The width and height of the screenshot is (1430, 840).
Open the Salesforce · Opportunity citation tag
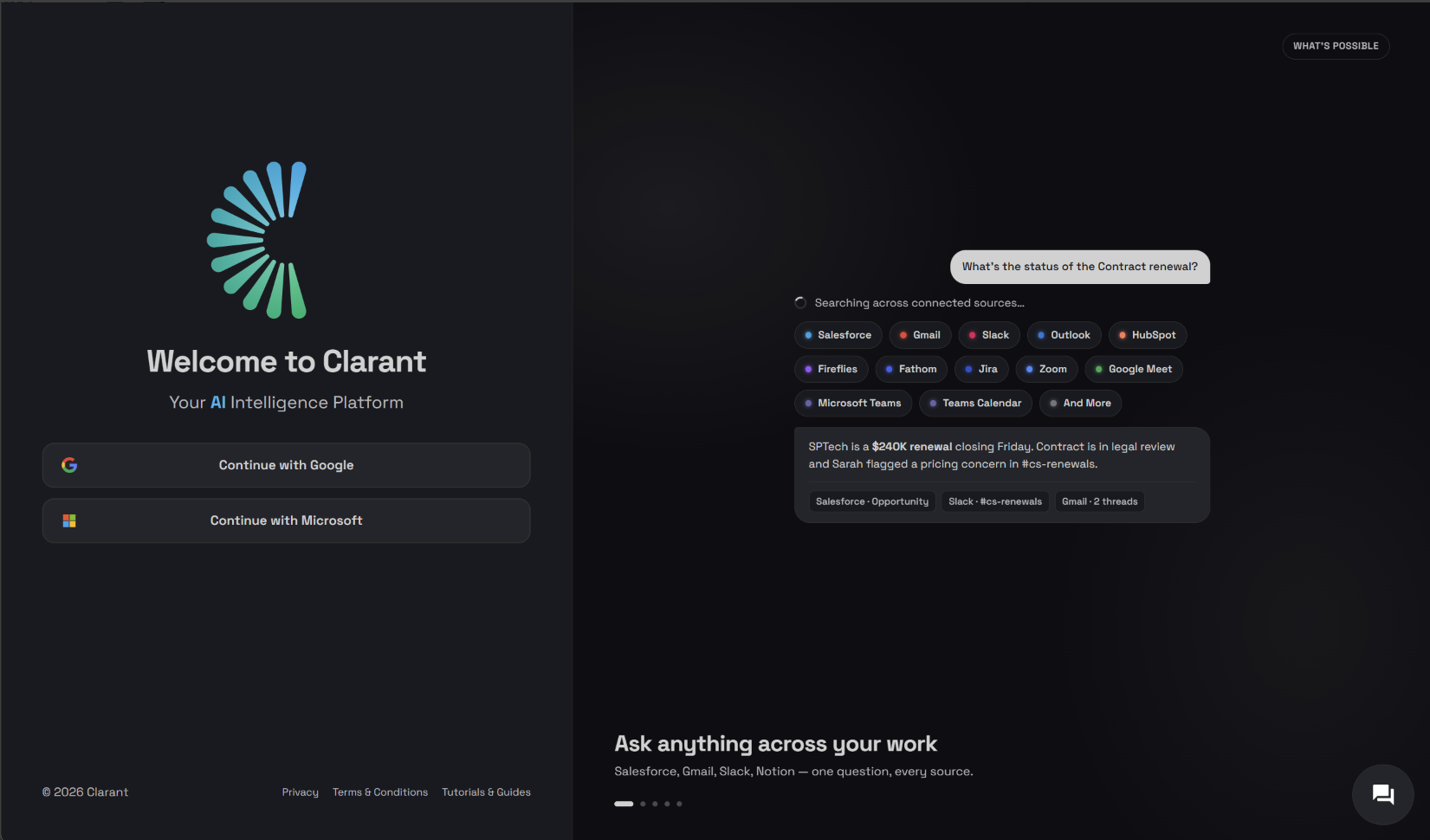pos(872,501)
